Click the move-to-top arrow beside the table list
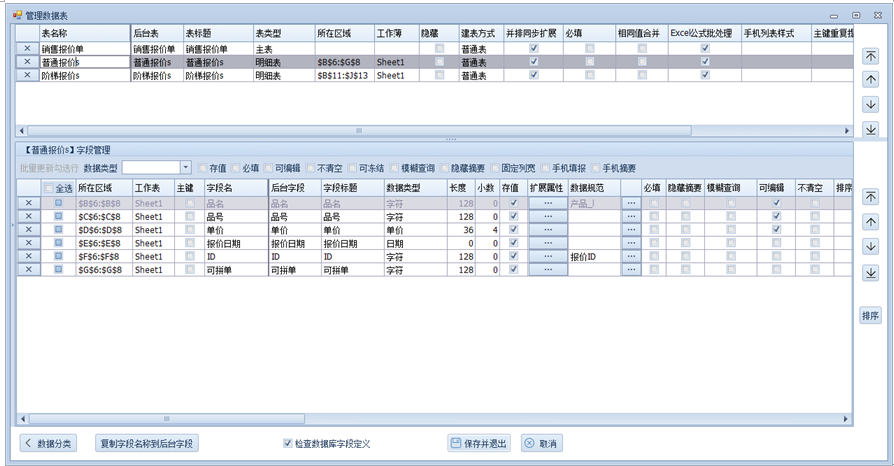The height and width of the screenshot is (466, 894). click(x=870, y=57)
